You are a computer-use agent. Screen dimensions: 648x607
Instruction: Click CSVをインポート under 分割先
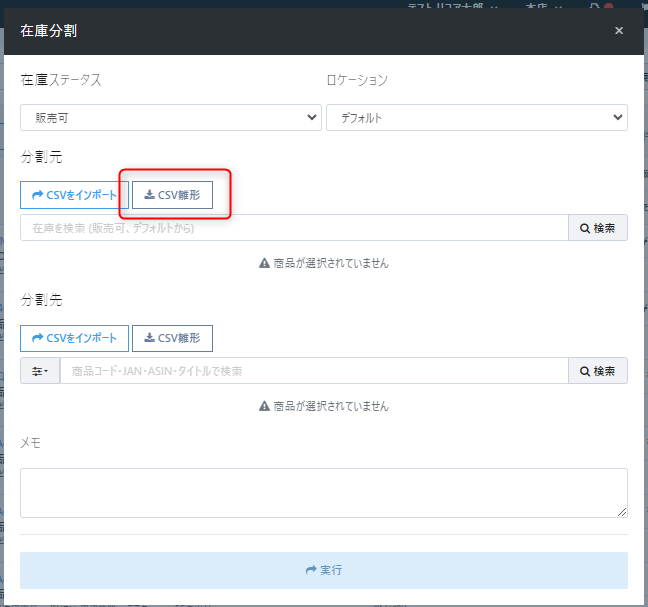click(x=74, y=338)
